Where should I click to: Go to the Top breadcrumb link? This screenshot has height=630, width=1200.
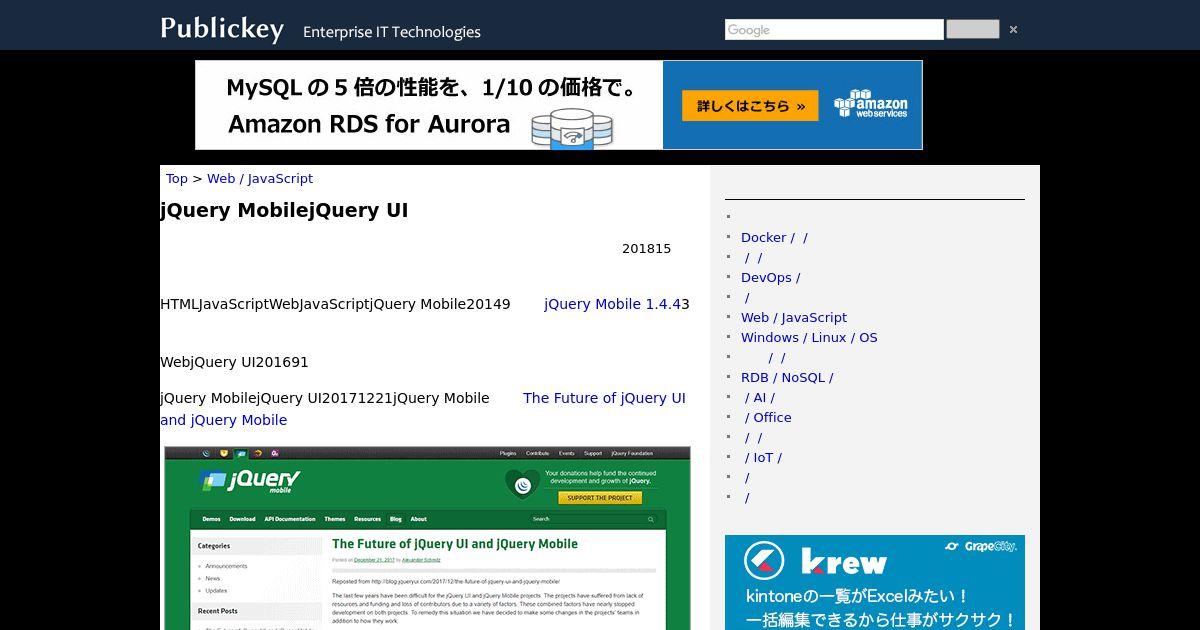[x=177, y=179]
